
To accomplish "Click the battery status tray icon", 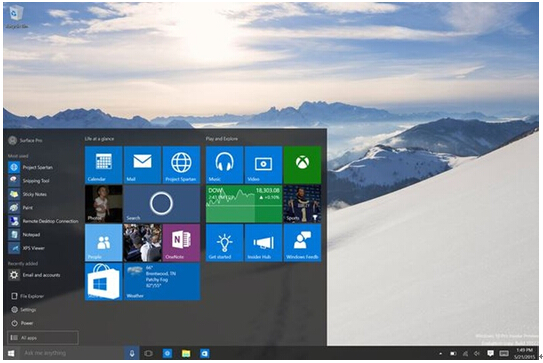I will pos(453,354).
